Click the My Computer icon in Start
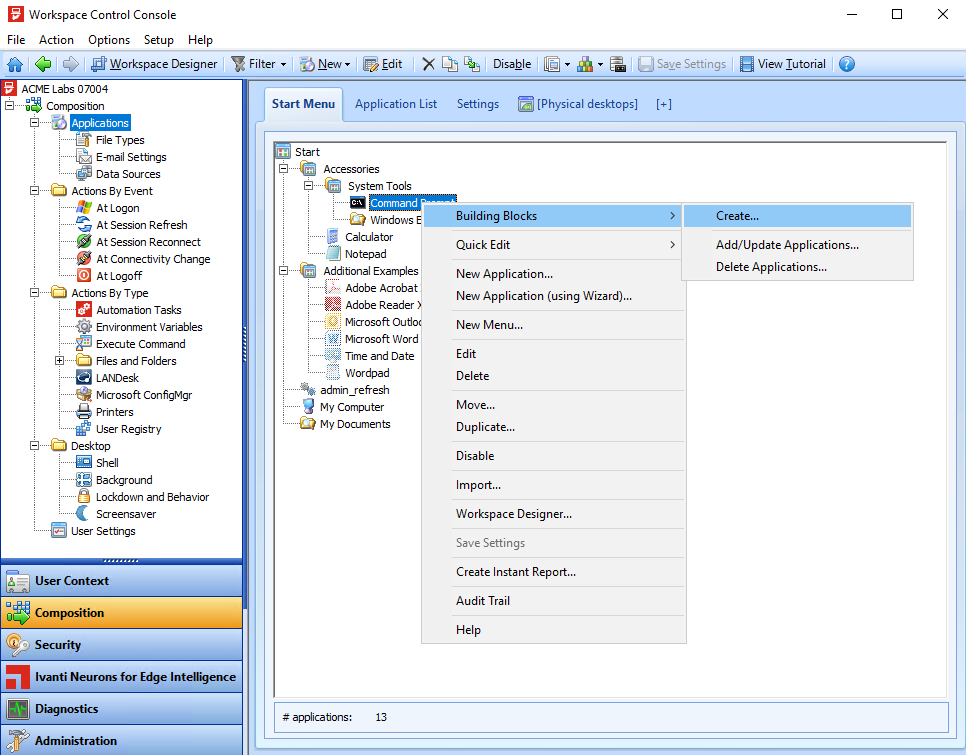Image resolution: width=966 pixels, height=755 pixels. click(x=308, y=407)
